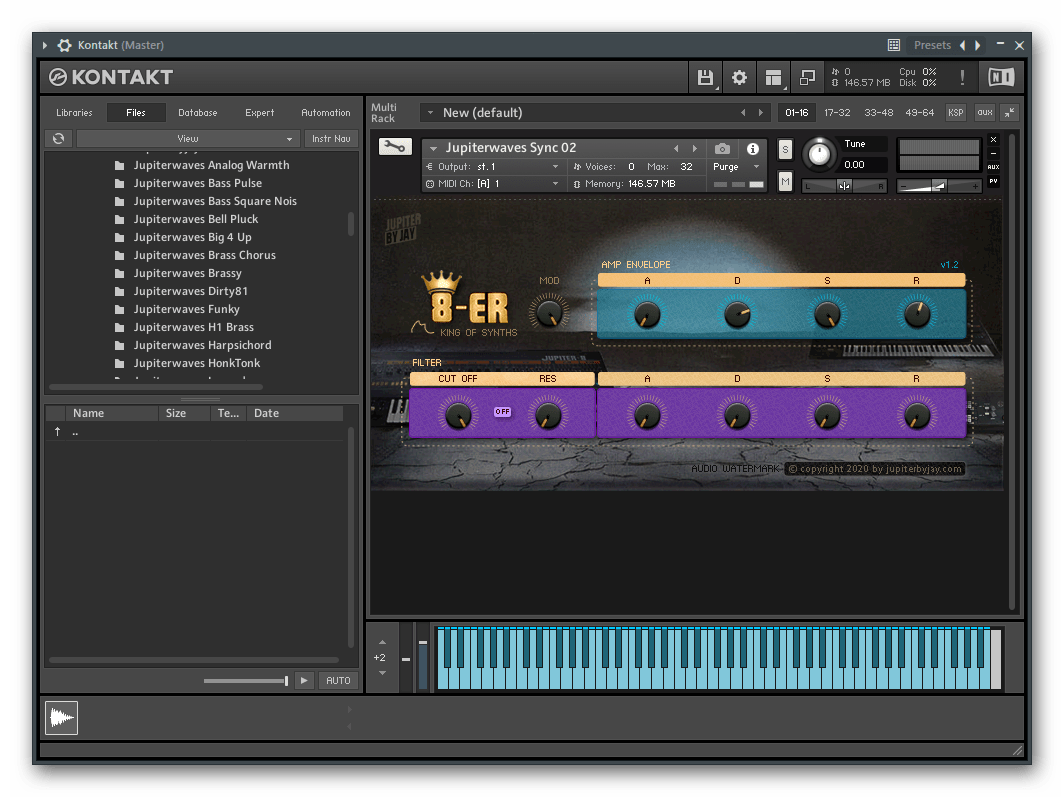
Task: Sort files by the Name column header
Action: (x=111, y=413)
